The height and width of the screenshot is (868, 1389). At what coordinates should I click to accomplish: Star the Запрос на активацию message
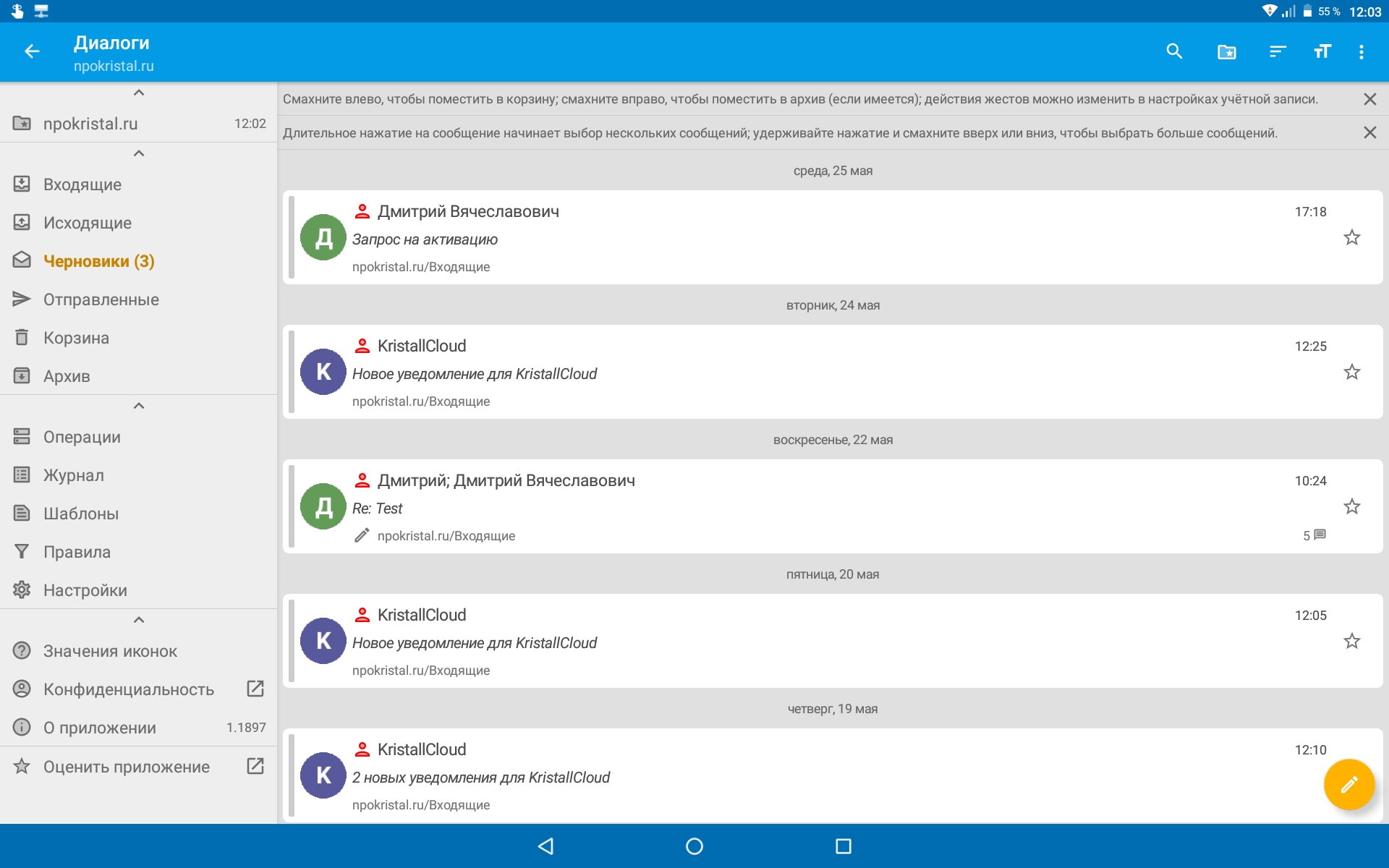click(1351, 237)
